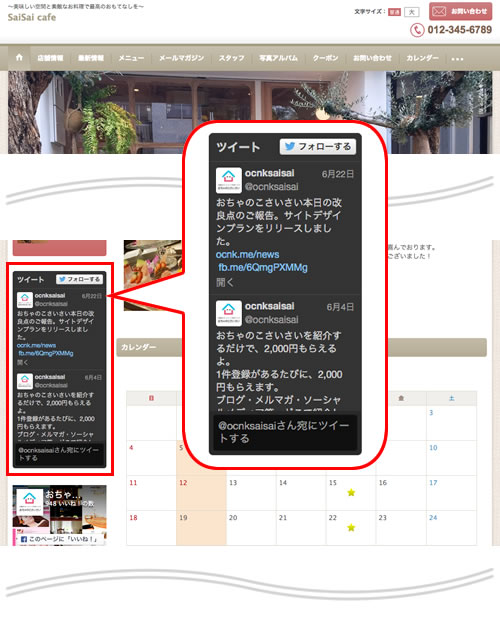
Task: Open the 写真アルバム navigation item
Action: click(x=278, y=58)
